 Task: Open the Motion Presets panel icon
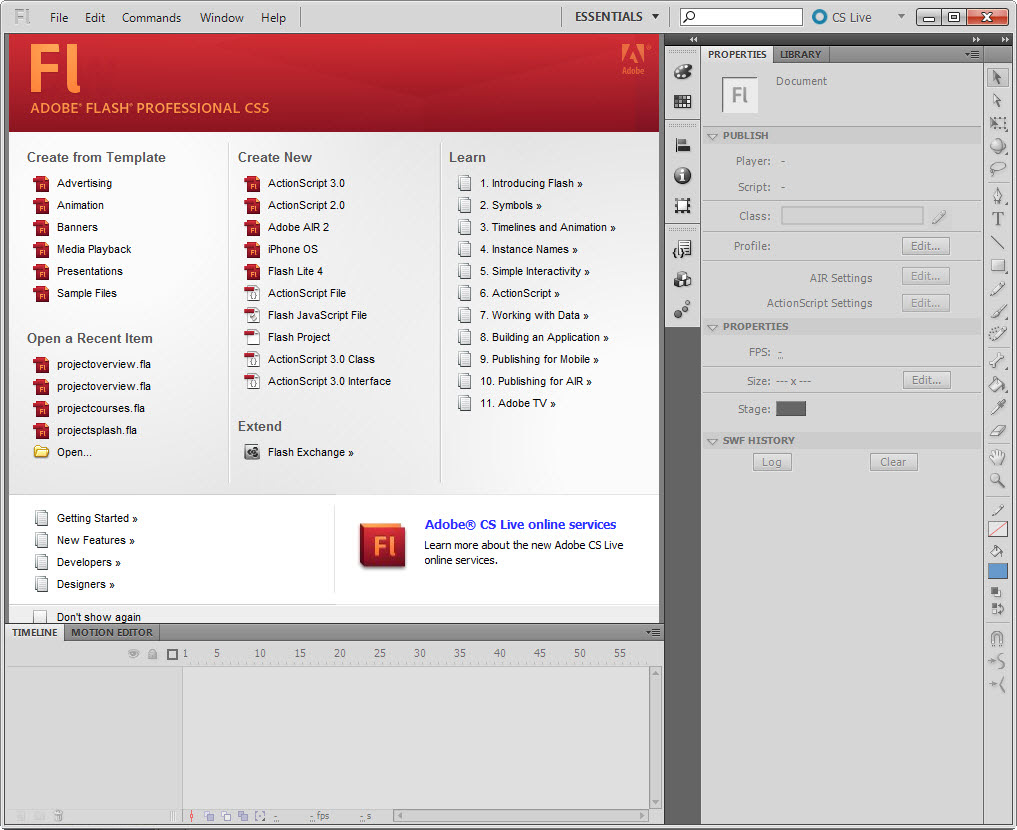tap(682, 309)
